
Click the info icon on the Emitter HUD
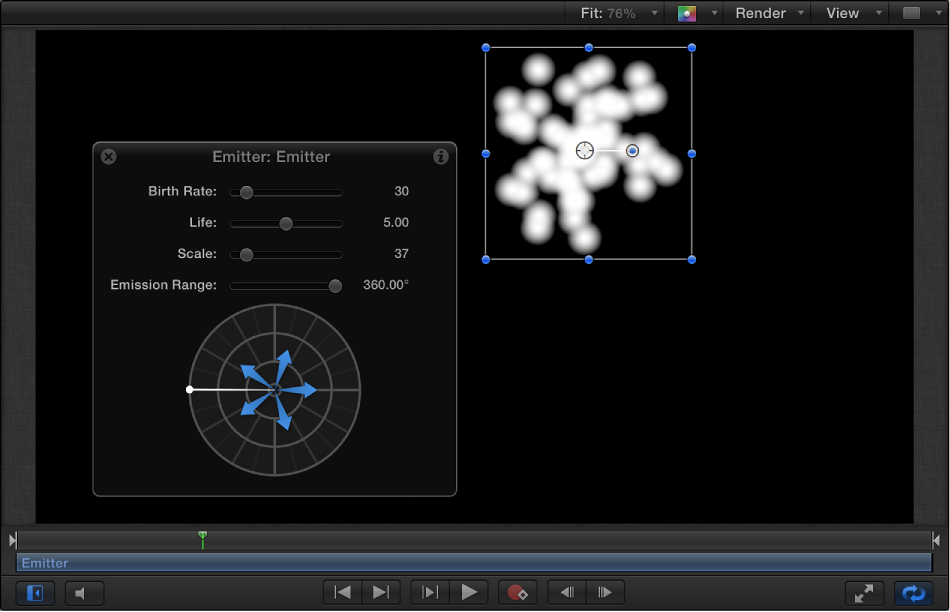[440, 156]
